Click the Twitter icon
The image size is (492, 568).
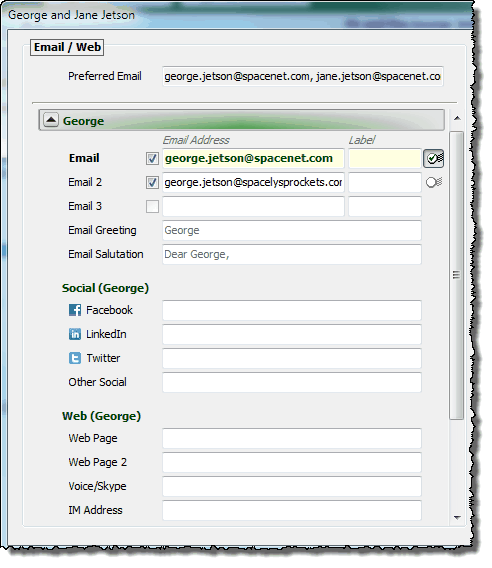75,358
